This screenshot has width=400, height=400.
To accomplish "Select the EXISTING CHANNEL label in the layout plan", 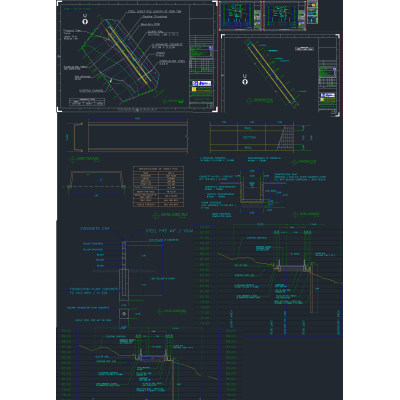I will [x=91, y=90].
